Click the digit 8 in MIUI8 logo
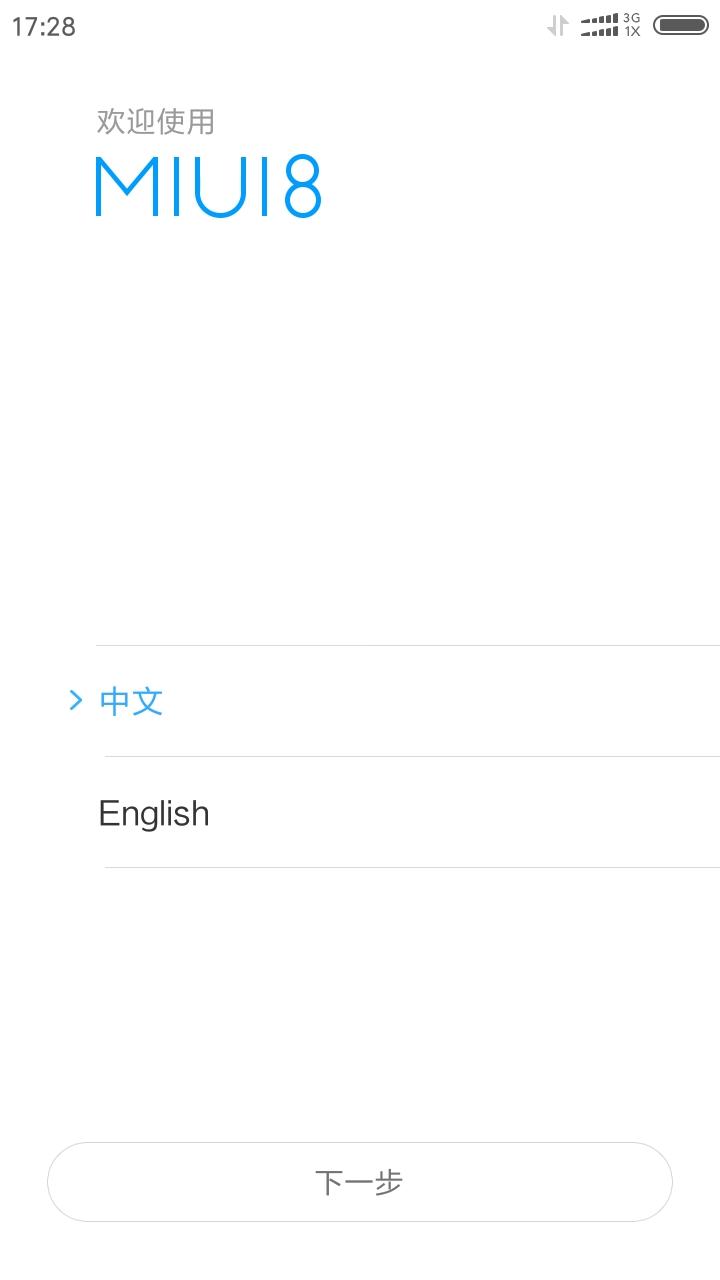 coord(303,186)
